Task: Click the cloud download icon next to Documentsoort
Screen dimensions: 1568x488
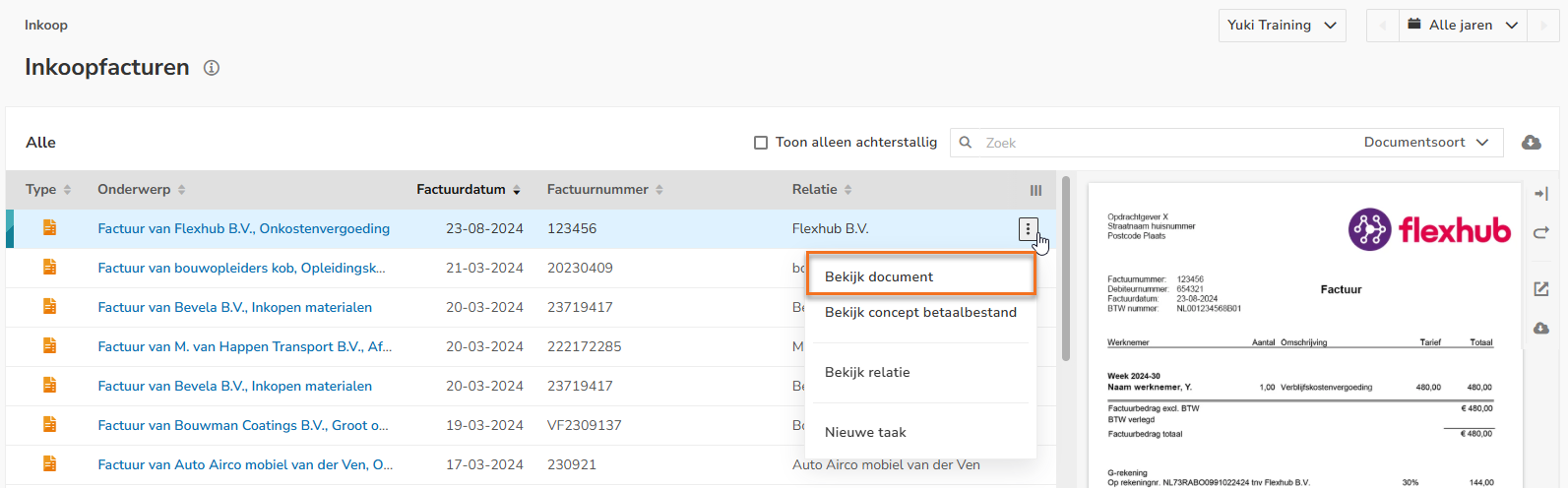Action: pos(1532,143)
